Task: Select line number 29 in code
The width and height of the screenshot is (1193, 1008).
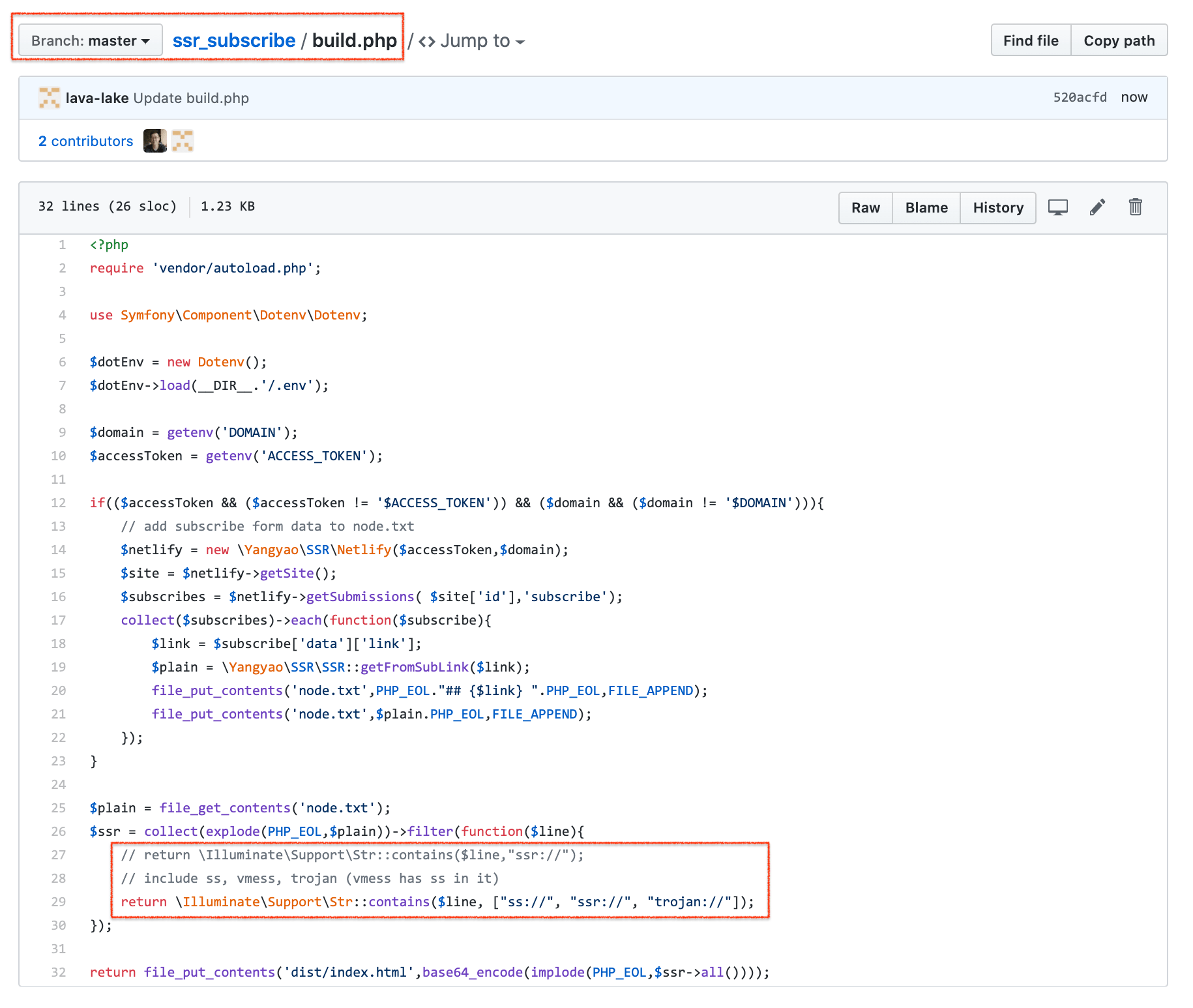Action: coord(59,902)
